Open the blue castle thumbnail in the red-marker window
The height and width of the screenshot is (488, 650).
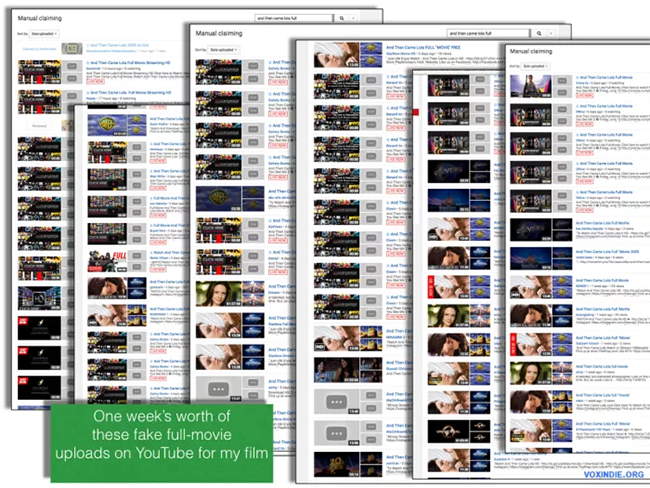(448, 200)
